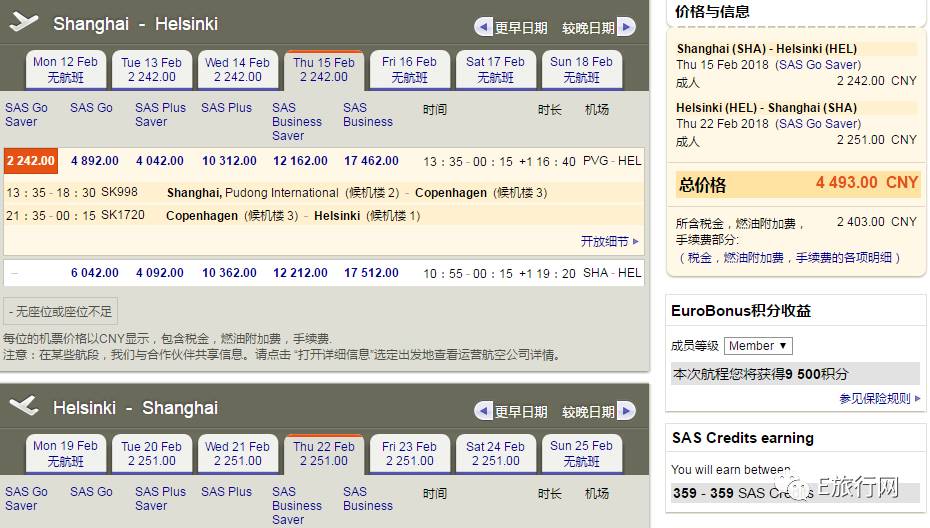Select Tue 20 Feb 2 251.00 tab

[x=152, y=453]
